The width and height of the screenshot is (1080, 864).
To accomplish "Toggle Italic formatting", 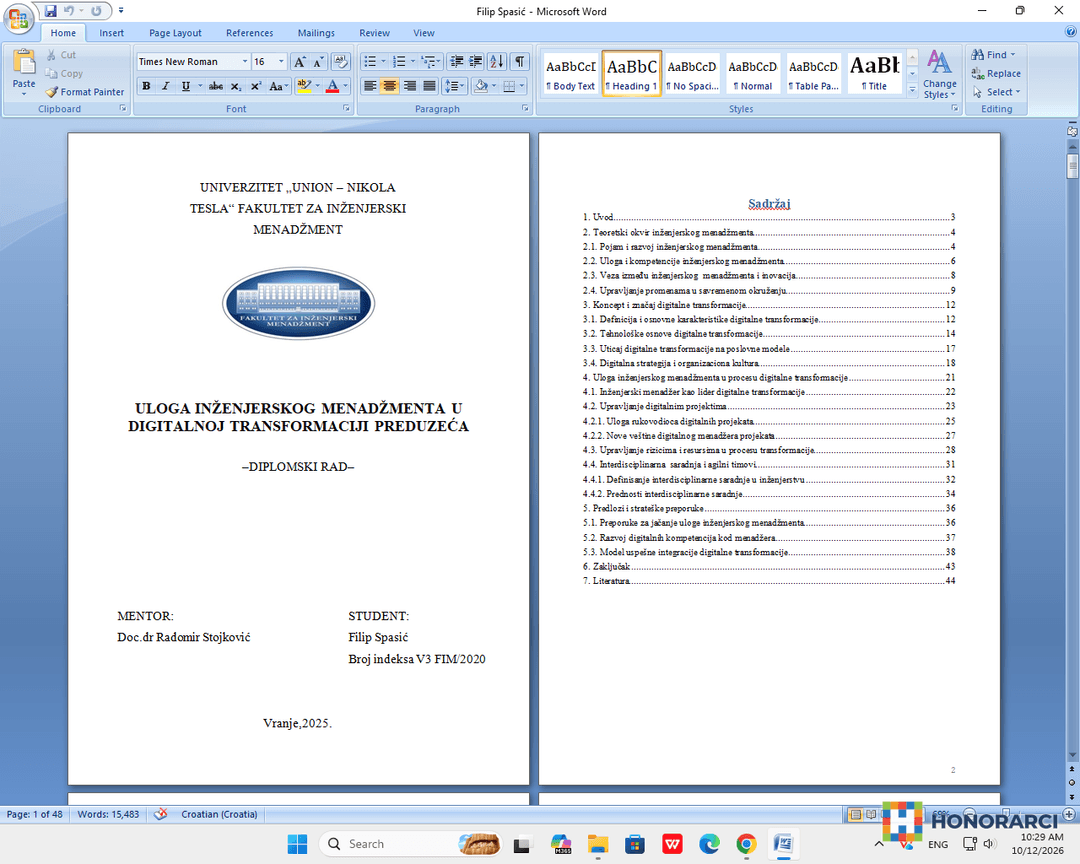I will click(x=165, y=86).
